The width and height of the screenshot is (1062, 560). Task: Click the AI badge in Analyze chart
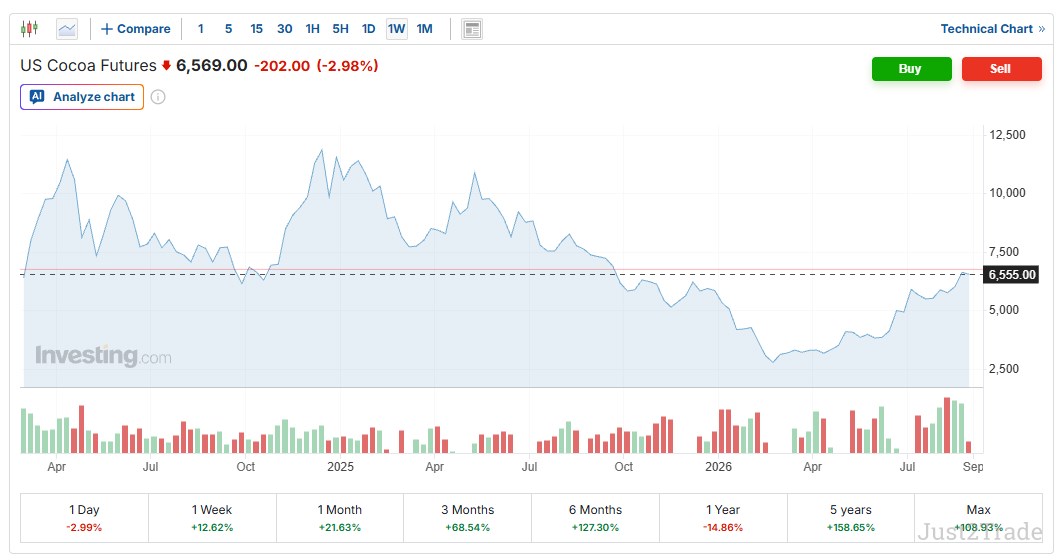pos(37,97)
